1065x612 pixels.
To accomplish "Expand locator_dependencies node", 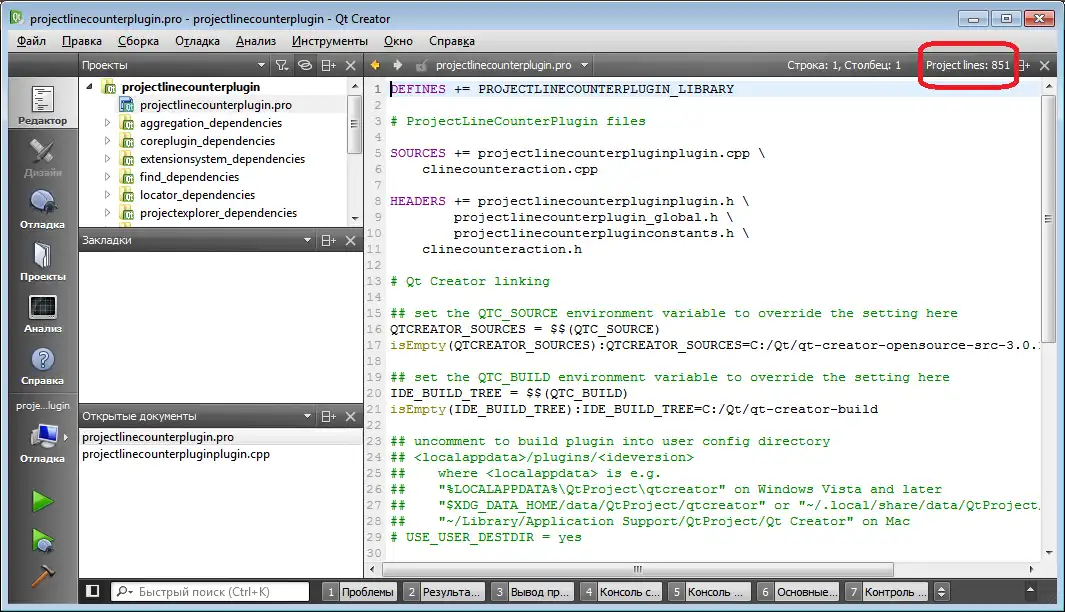I will click(107, 195).
